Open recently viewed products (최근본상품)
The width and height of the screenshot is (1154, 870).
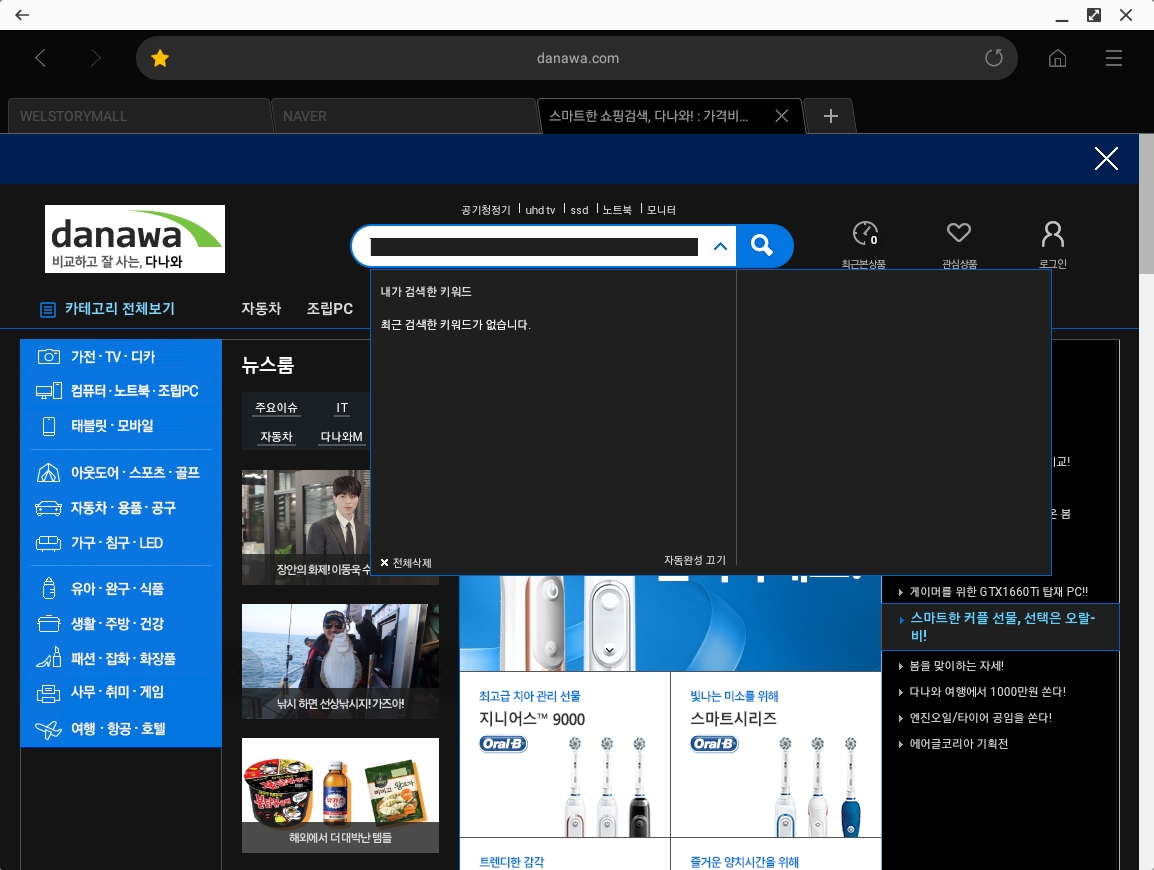click(864, 244)
